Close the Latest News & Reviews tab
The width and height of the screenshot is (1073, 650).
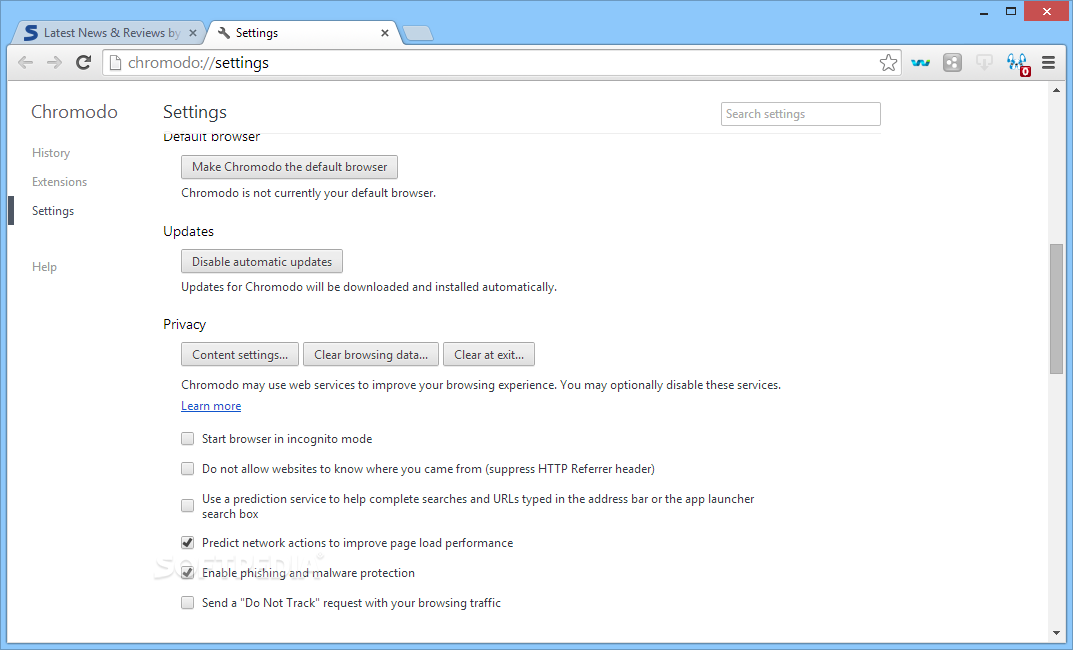pos(193,33)
